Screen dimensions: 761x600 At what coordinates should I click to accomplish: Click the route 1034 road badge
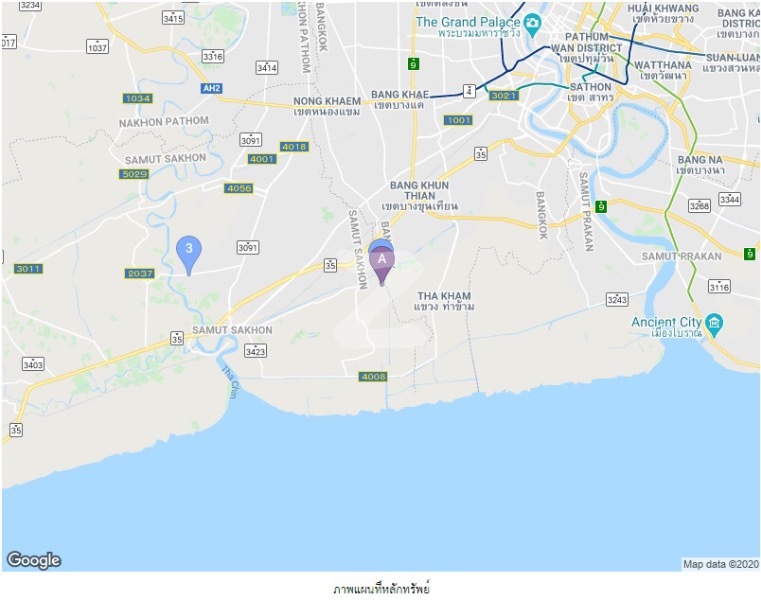pos(137,99)
